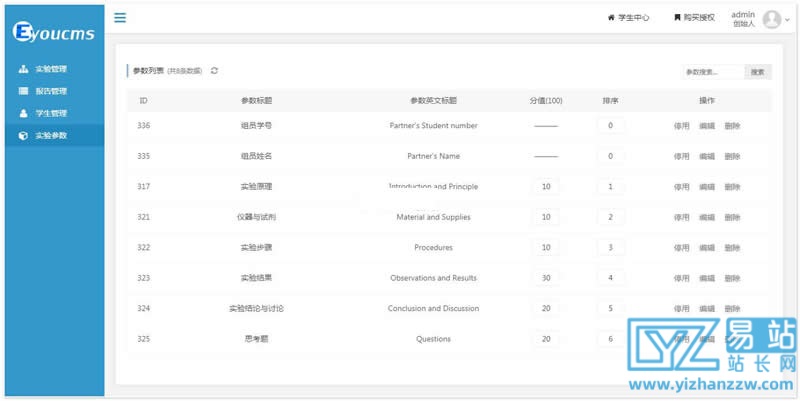Click 停用 for 实验结果 row

681,278
